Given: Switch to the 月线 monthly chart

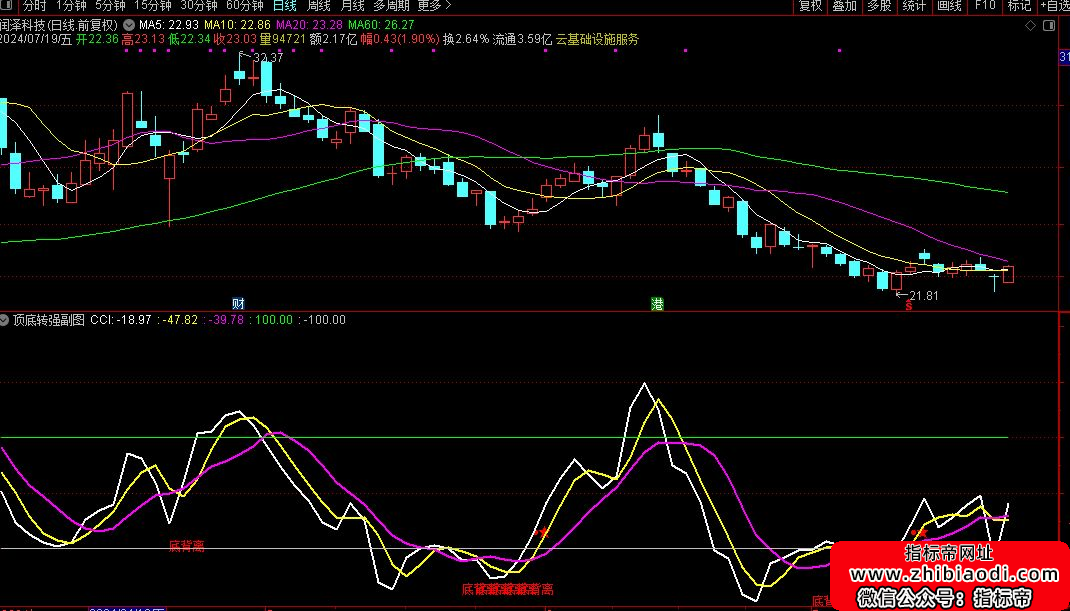Looking at the screenshot, I should coord(352,6).
